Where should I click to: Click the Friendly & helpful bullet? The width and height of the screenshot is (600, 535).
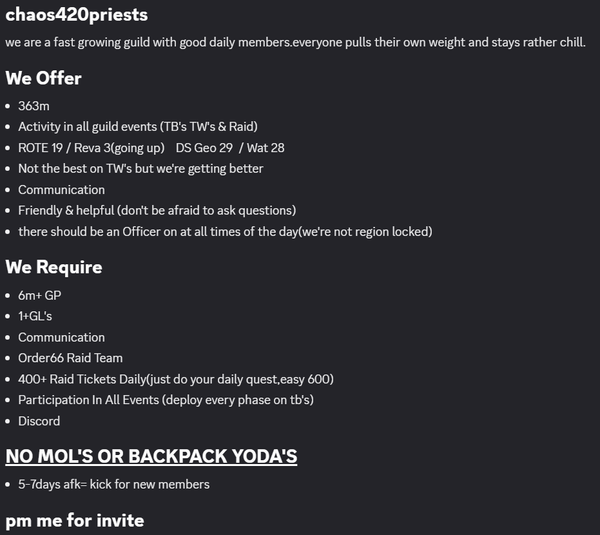point(157,210)
